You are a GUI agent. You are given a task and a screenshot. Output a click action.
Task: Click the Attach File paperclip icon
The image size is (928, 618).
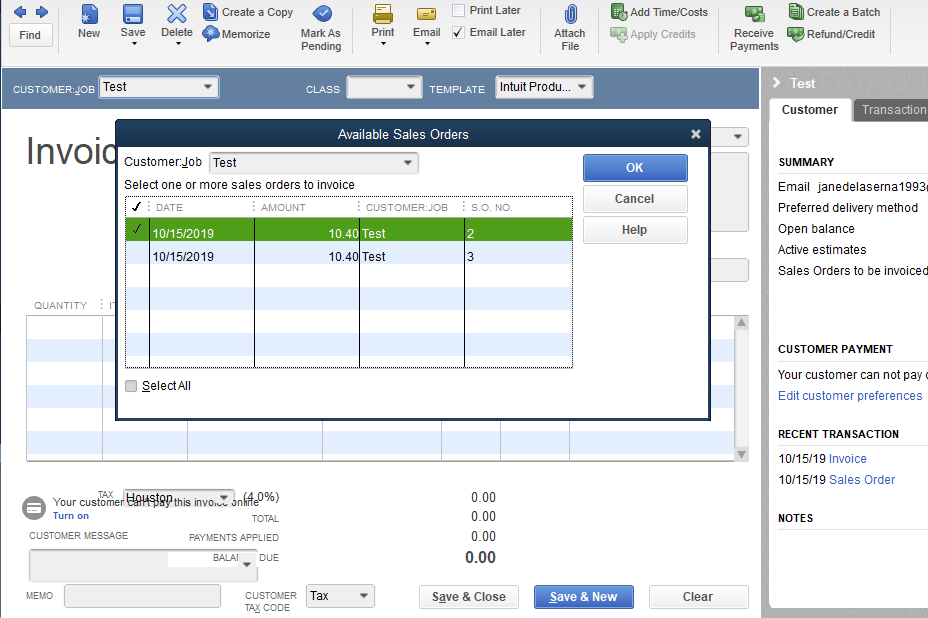(570, 14)
